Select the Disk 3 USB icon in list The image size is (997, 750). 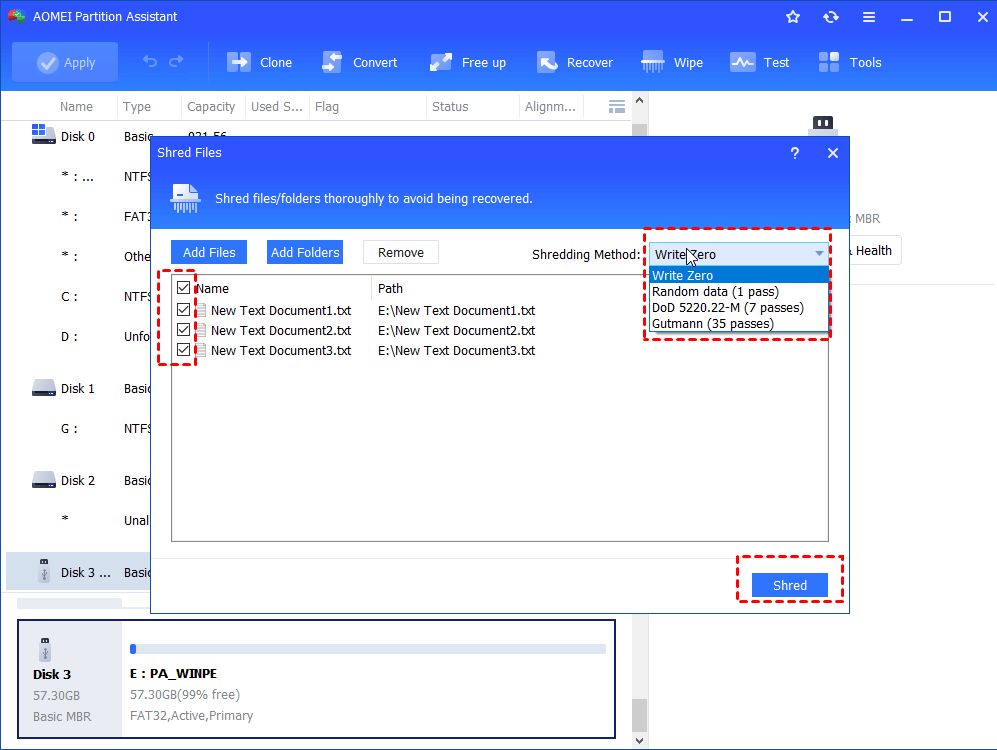pyautogui.click(x=44, y=571)
